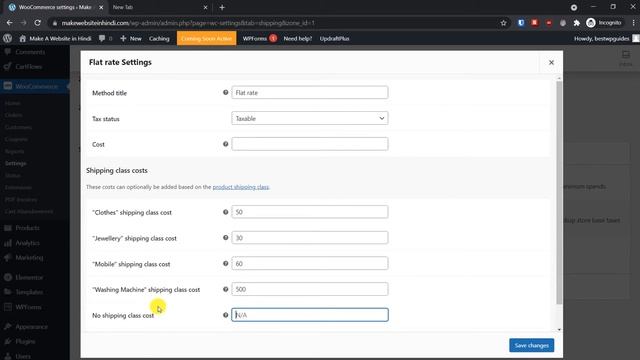Image resolution: width=640 pixels, height=360 pixels.
Task: Open Caching menu in admin bar
Action: (x=159, y=38)
